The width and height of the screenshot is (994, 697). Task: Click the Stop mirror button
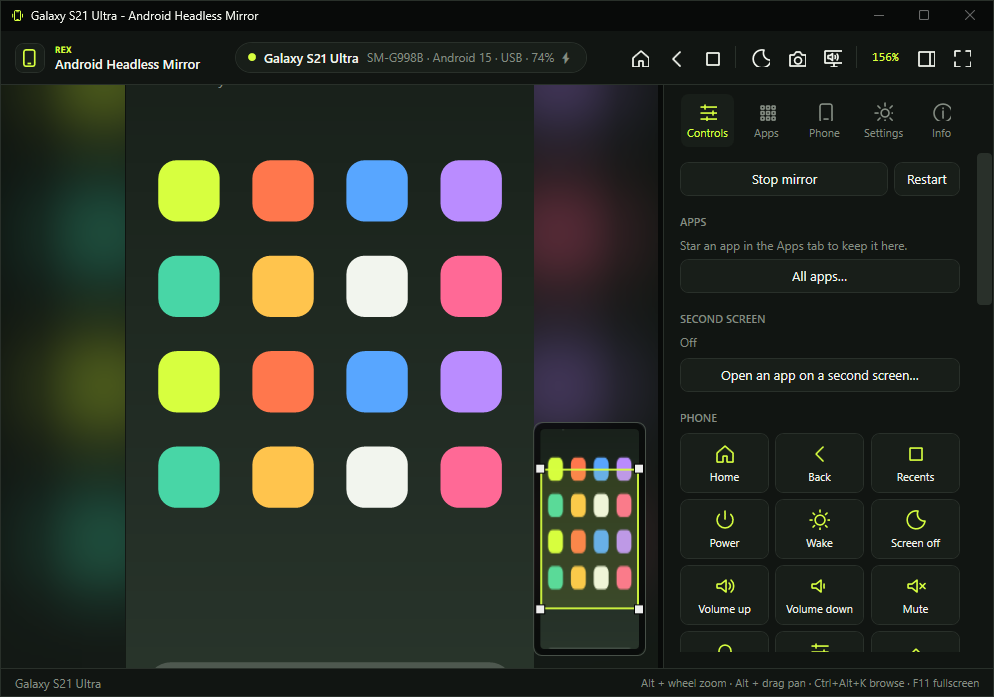tap(784, 179)
